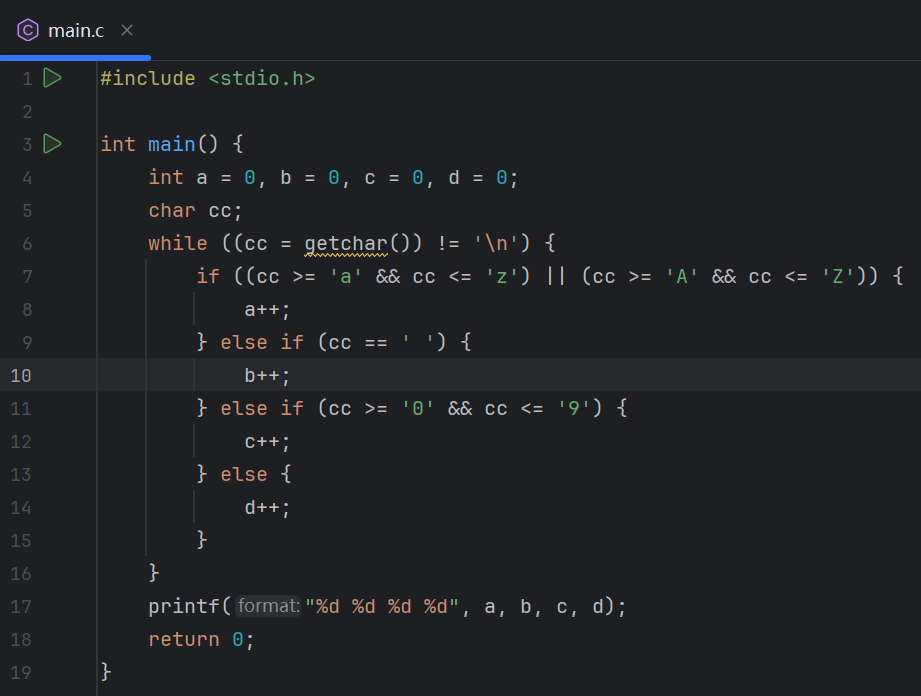This screenshot has height=696, width=921.
Task: Place the cursor on the b++ statement
Action: point(267,375)
